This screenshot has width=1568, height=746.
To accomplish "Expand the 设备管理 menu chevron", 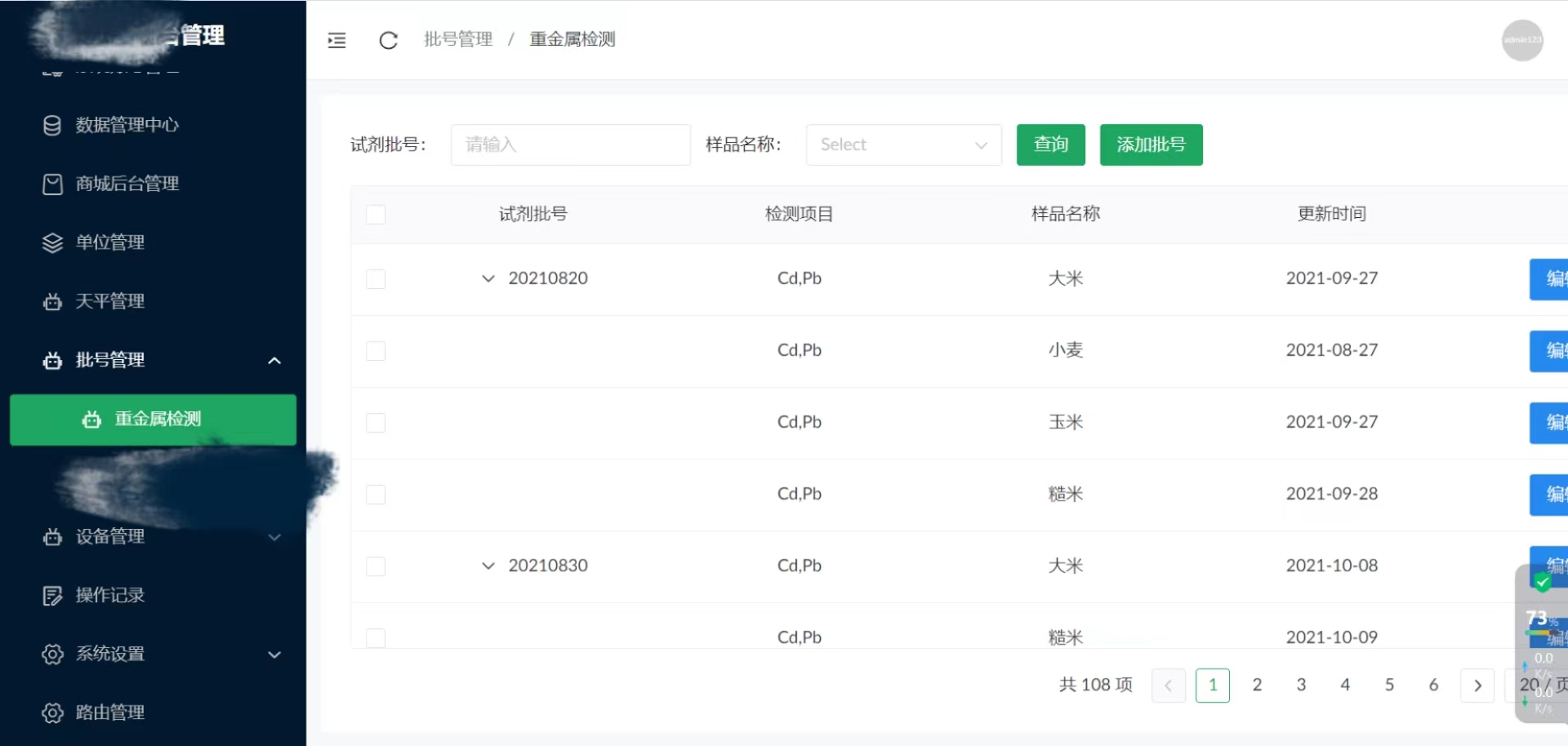I will click(x=274, y=536).
